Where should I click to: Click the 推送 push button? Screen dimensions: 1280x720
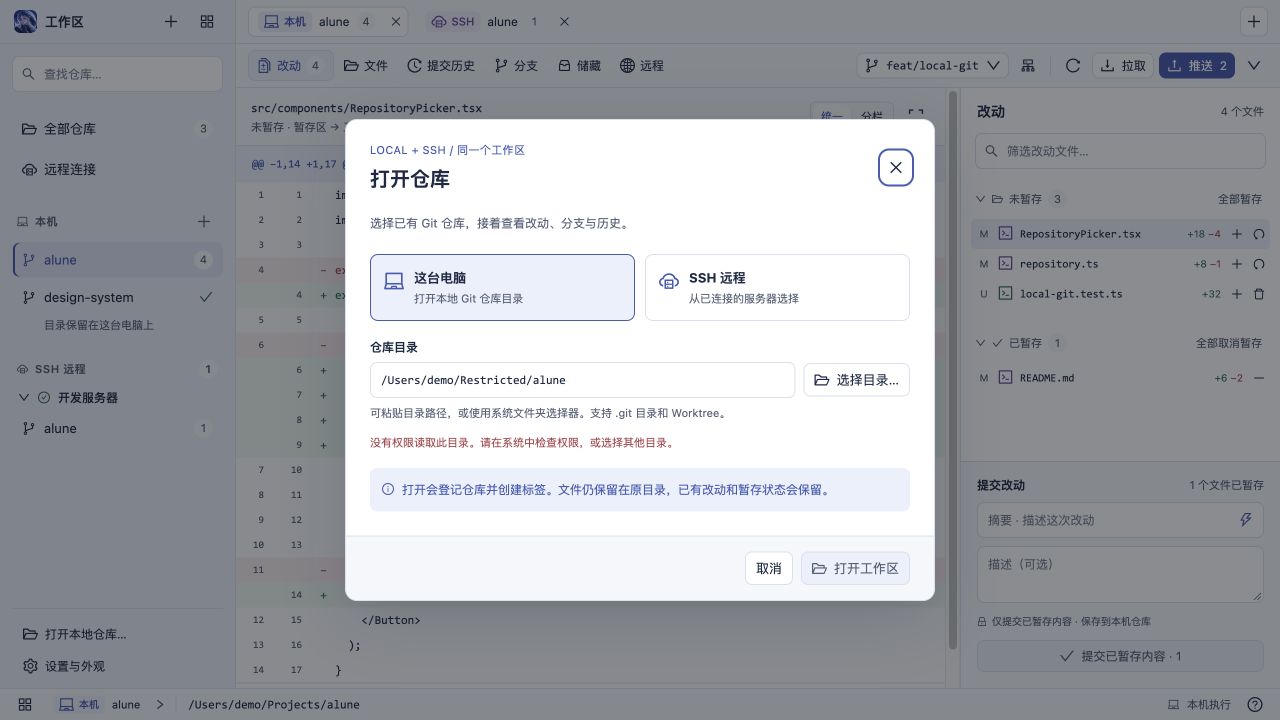pos(1197,65)
